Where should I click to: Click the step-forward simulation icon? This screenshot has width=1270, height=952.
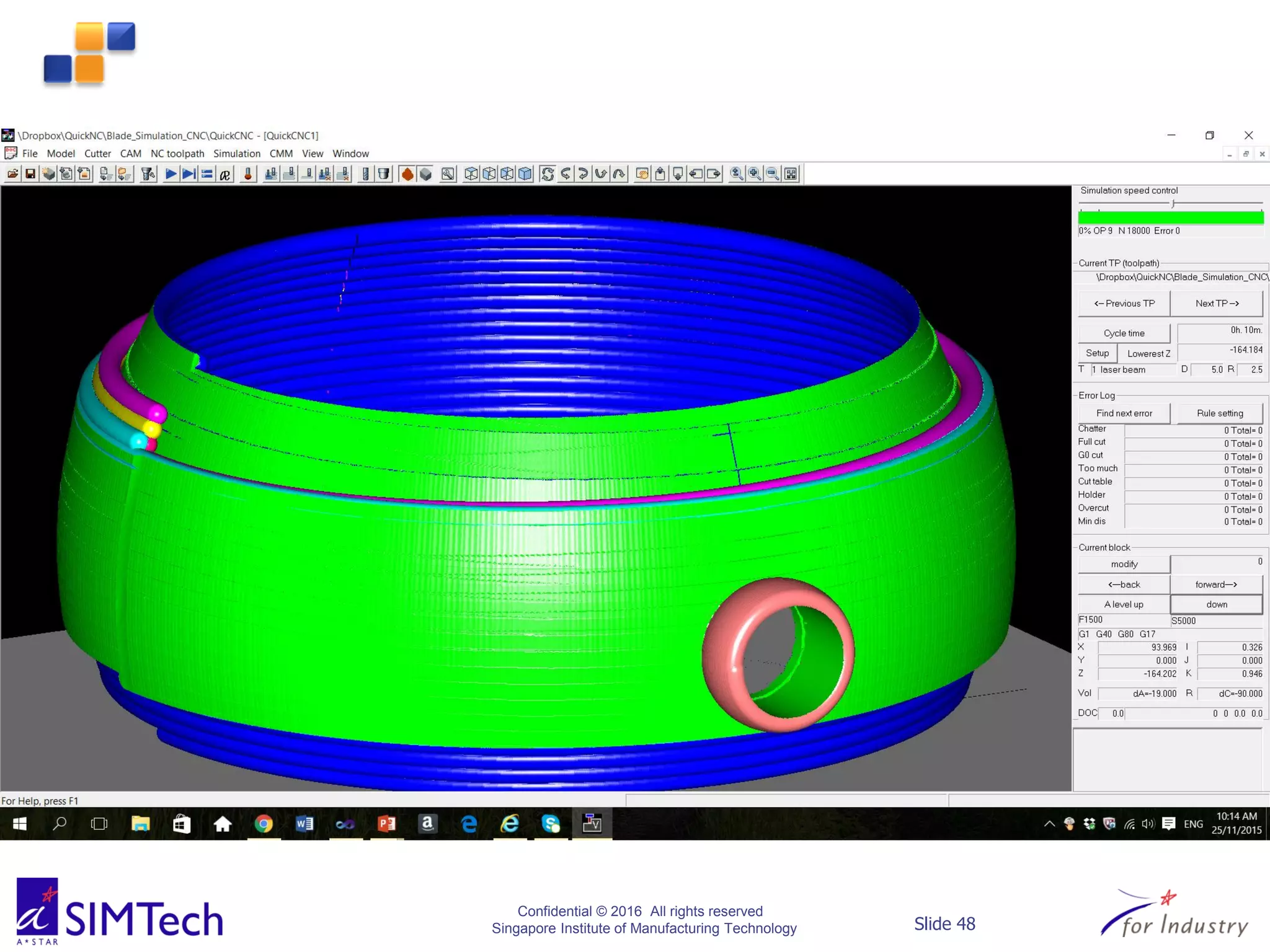coord(189,174)
